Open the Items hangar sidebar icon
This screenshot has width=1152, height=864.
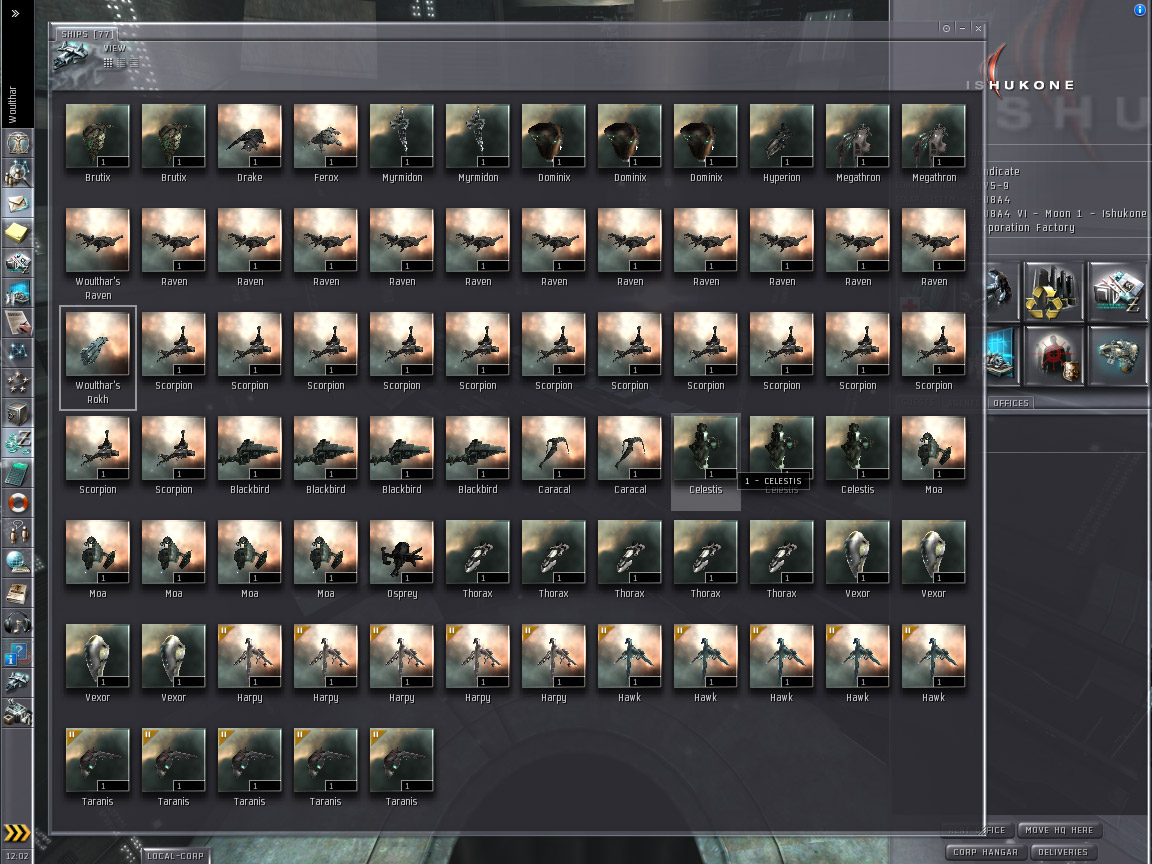17,713
